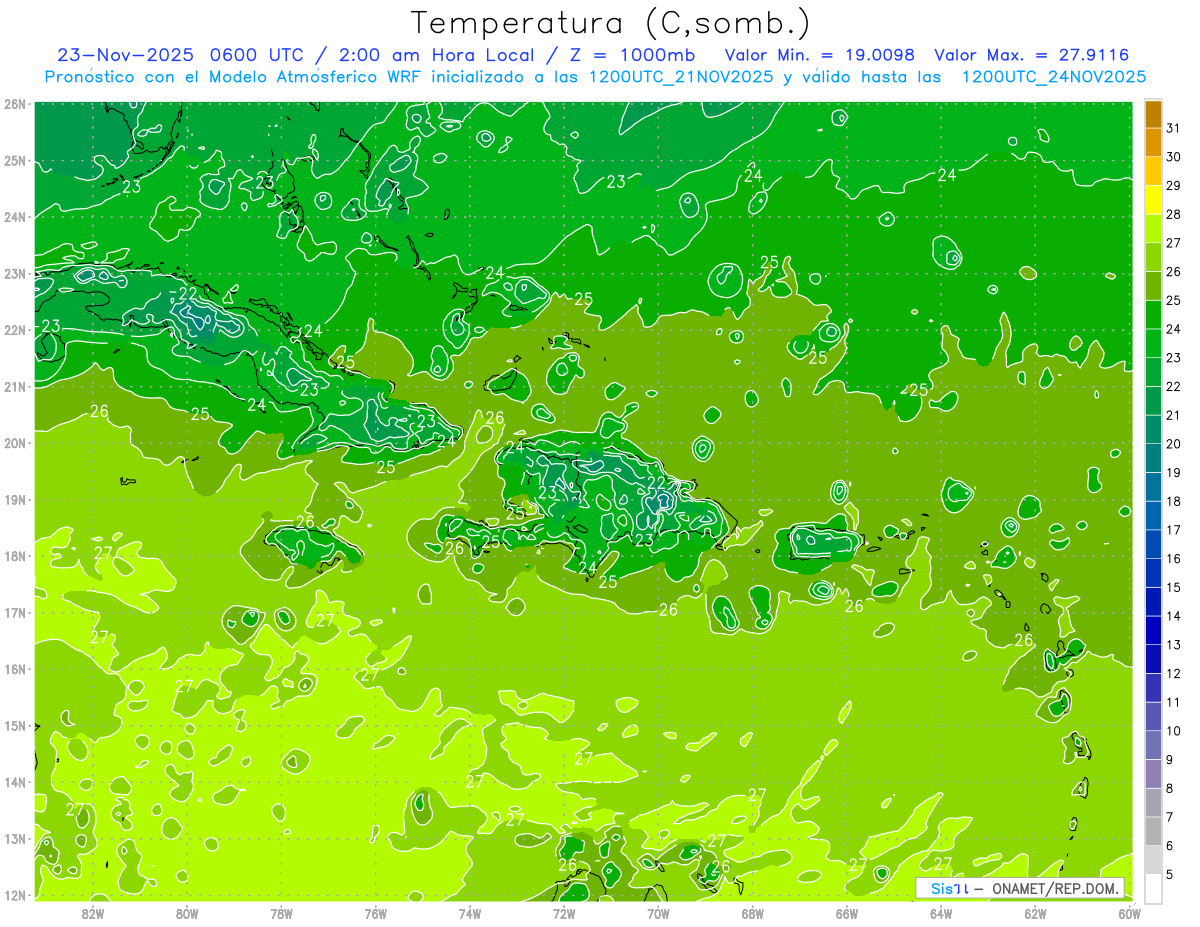Click the '23N' latitude axis label
The height and width of the screenshot is (927, 1200).
[x=15, y=274]
